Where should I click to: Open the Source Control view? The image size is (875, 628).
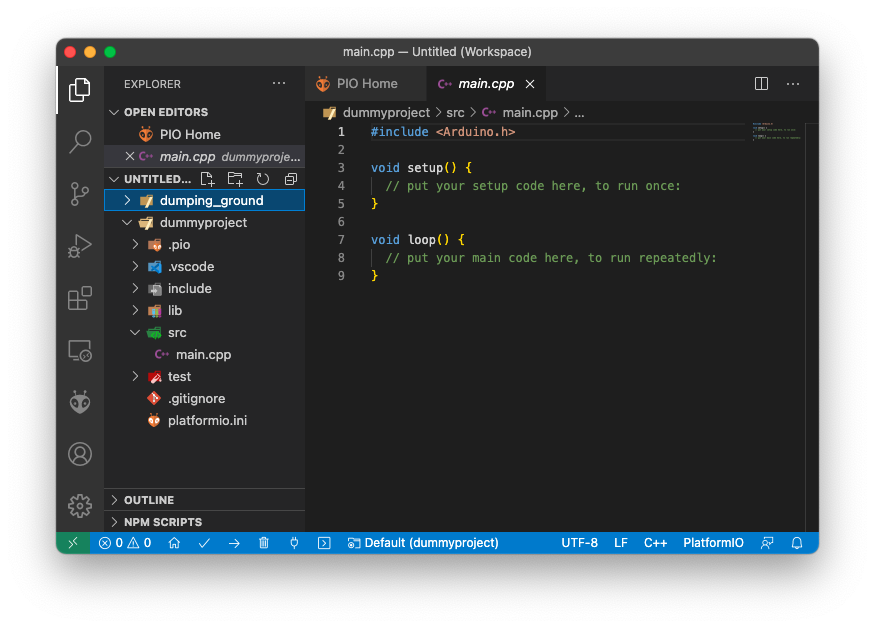80,193
